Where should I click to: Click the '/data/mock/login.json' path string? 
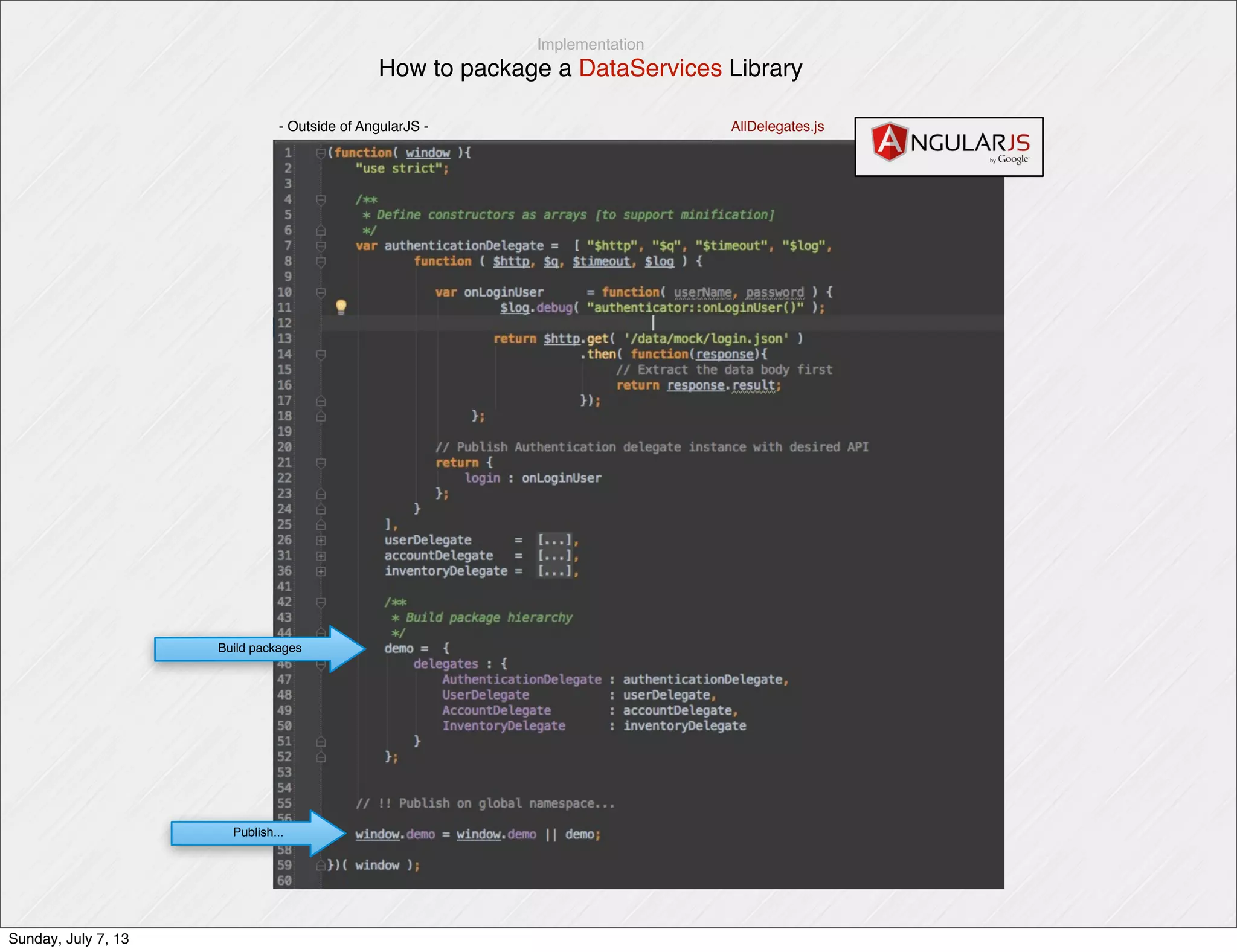[706, 339]
